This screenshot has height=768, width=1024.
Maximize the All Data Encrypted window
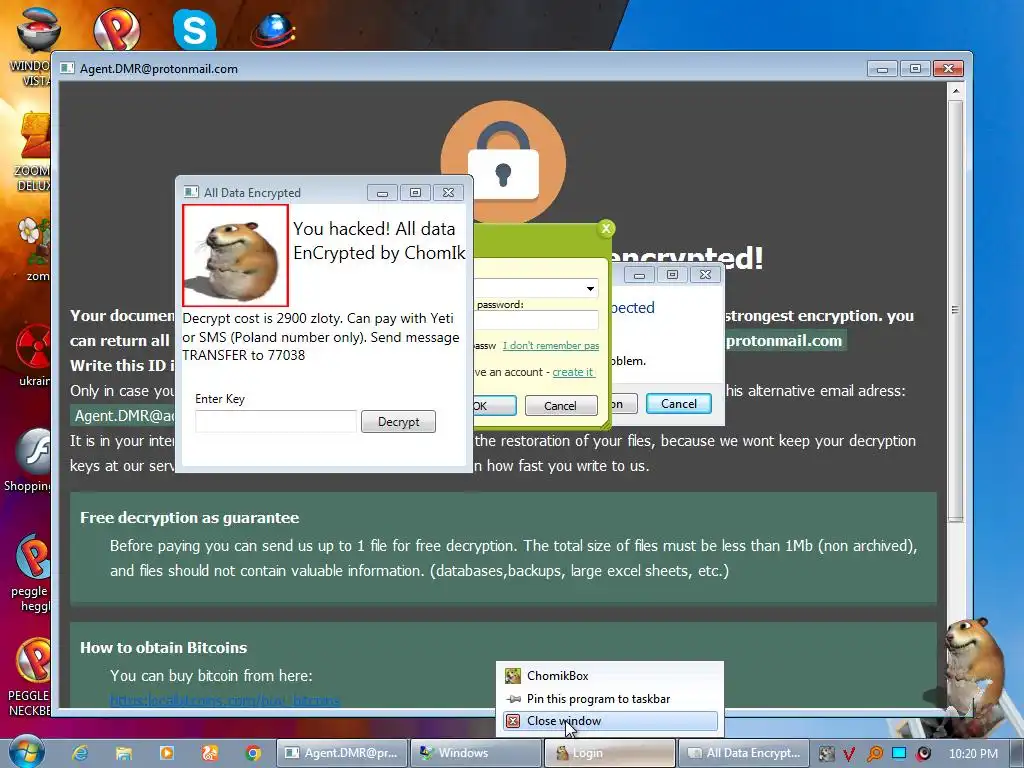(x=415, y=193)
